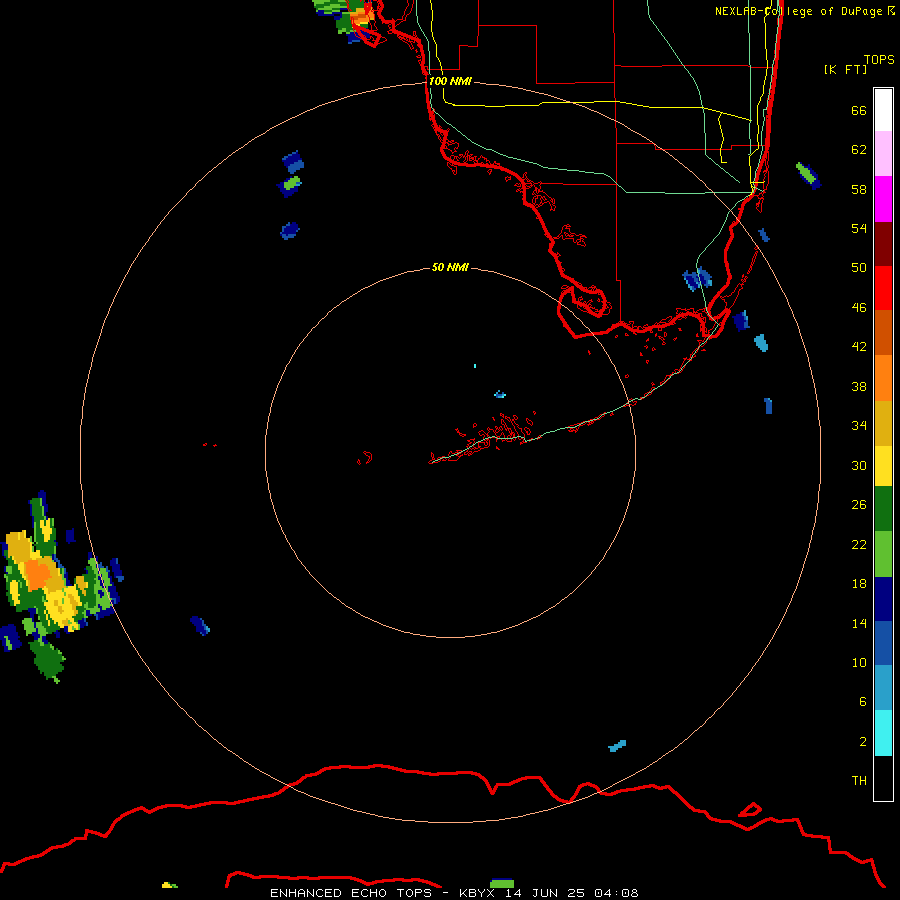
Task: Click the legend value 38
Action: click(859, 386)
